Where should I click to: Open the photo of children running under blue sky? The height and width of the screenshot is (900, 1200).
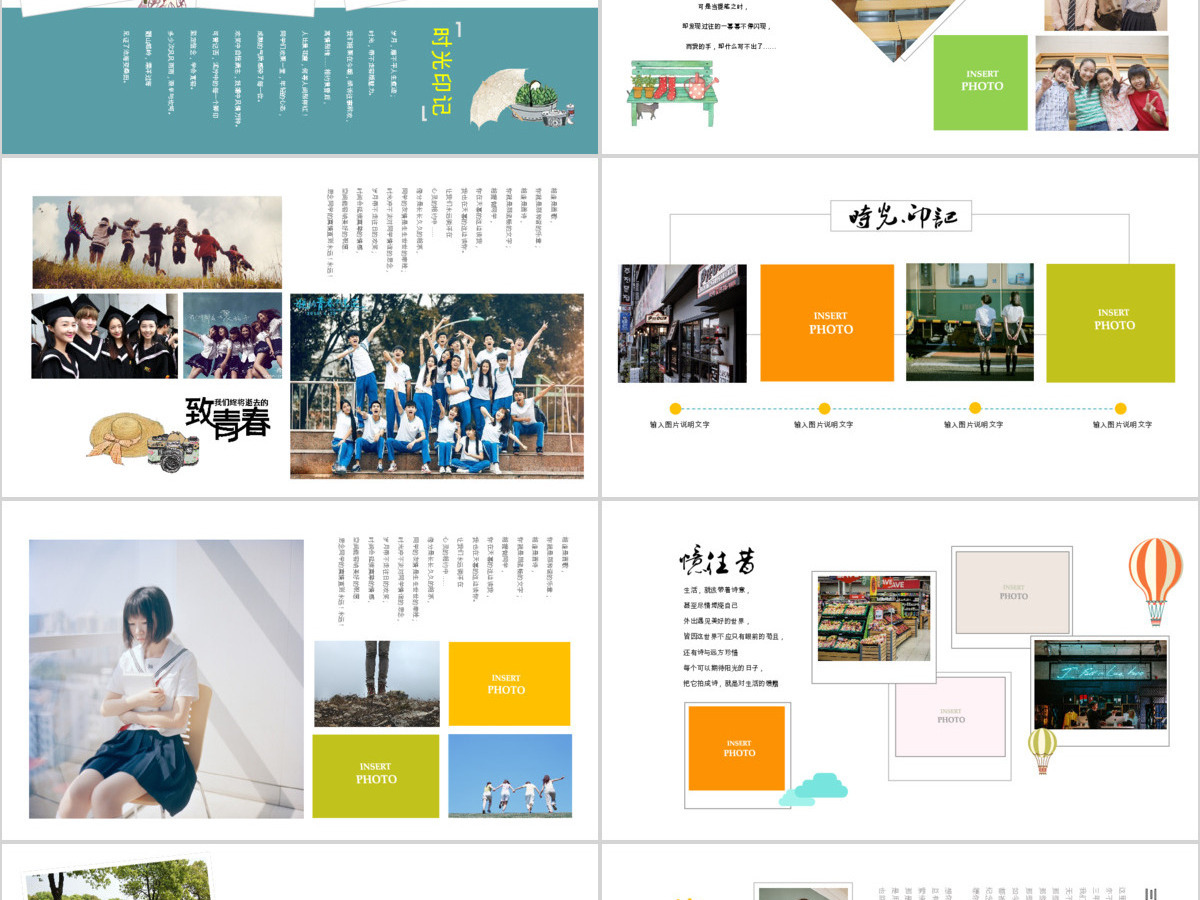click(510, 776)
